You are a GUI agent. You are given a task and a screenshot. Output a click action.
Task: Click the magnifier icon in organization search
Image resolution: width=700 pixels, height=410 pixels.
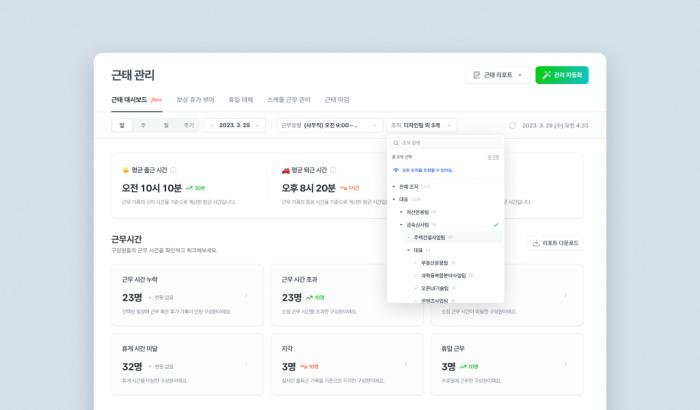(x=396, y=143)
